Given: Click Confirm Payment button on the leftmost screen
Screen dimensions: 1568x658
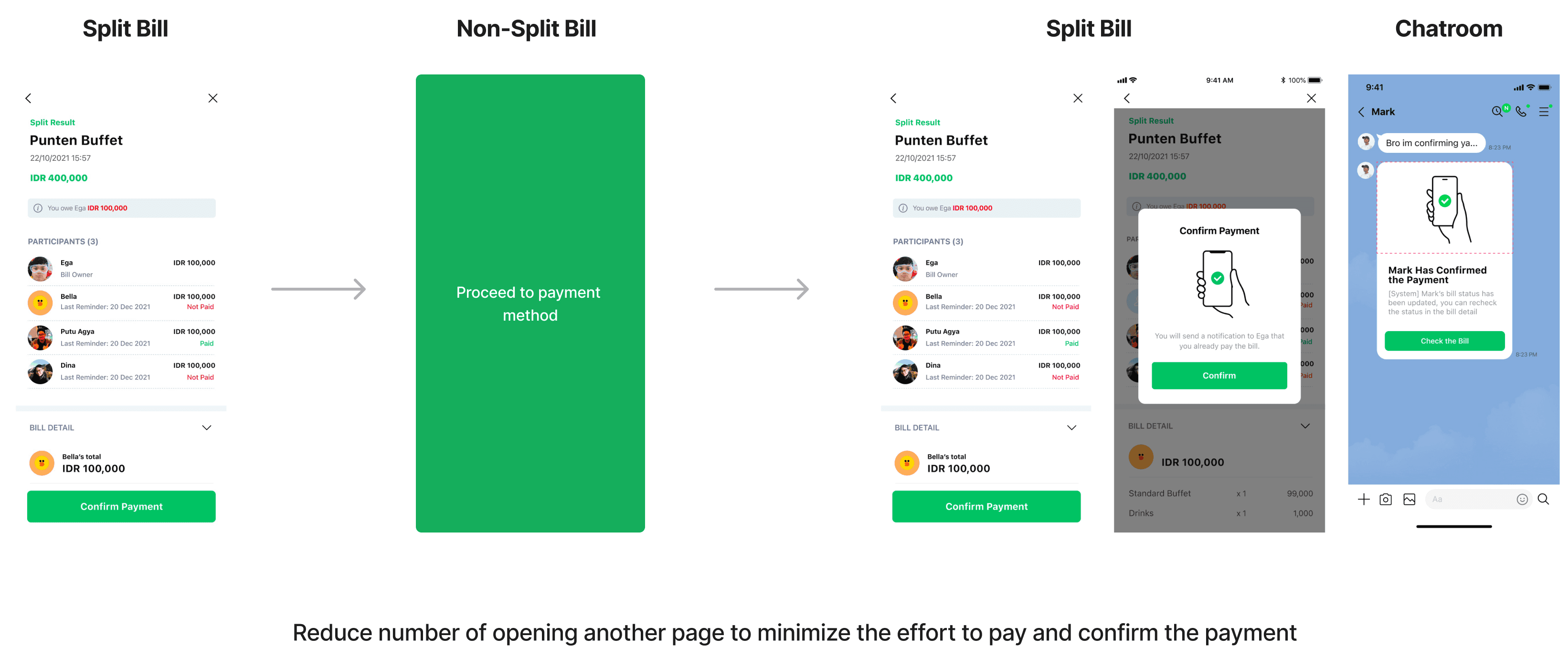Looking at the screenshot, I should point(121,507).
